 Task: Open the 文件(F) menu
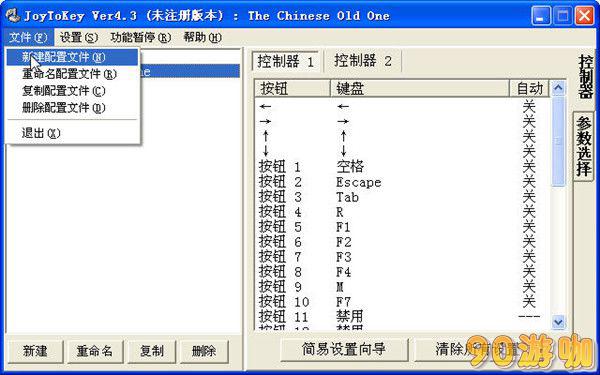(x=28, y=38)
